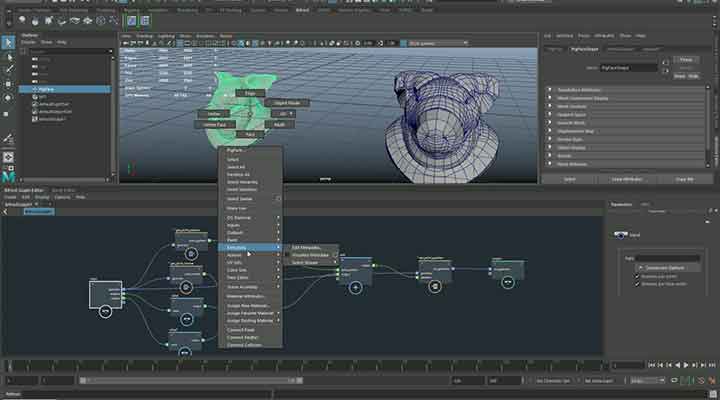Tick the Select Similar option box
This screenshot has height=400, width=720.
click(278, 198)
